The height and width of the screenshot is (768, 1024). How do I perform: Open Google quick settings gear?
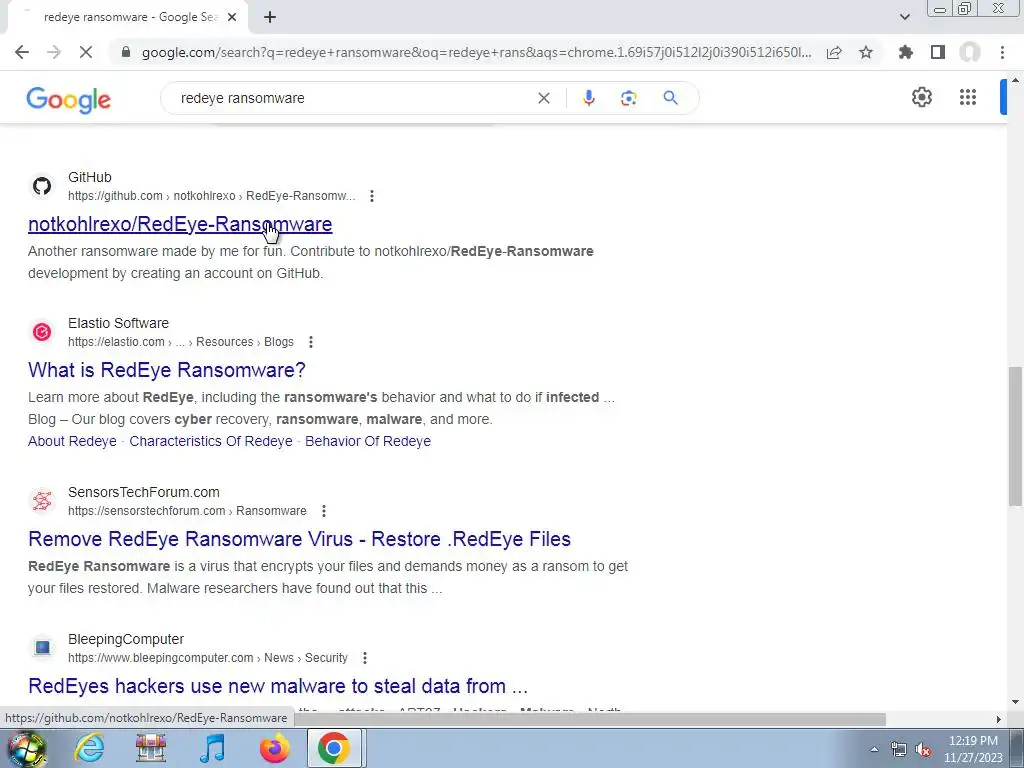tap(921, 97)
